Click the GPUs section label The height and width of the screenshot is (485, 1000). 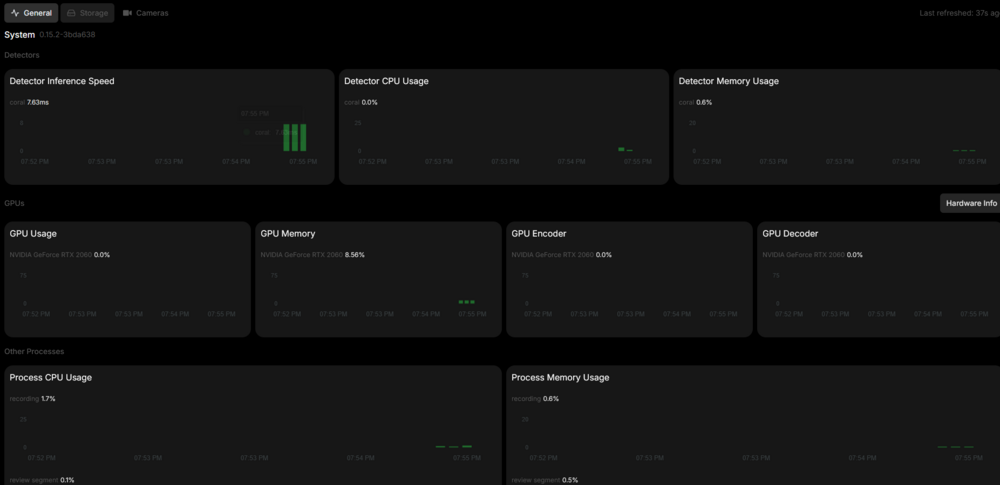click(x=14, y=203)
